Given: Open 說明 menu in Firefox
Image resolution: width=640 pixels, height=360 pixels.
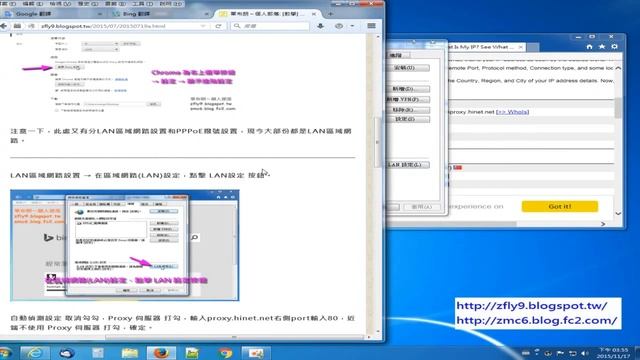Looking at the screenshot, I should [171, 4].
